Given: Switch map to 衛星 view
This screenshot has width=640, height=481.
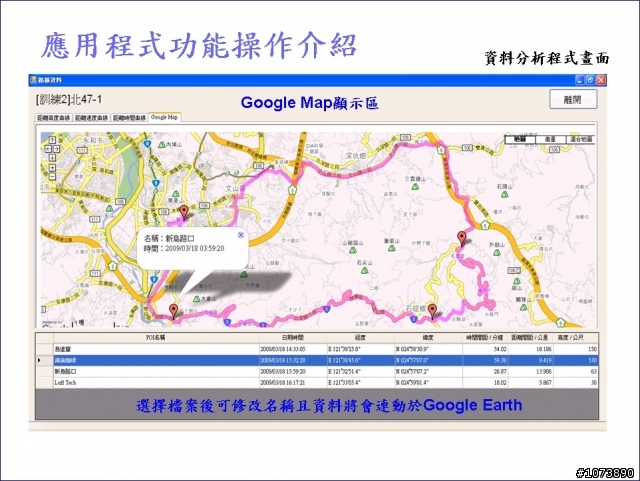Looking at the screenshot, I should [550, 139].
